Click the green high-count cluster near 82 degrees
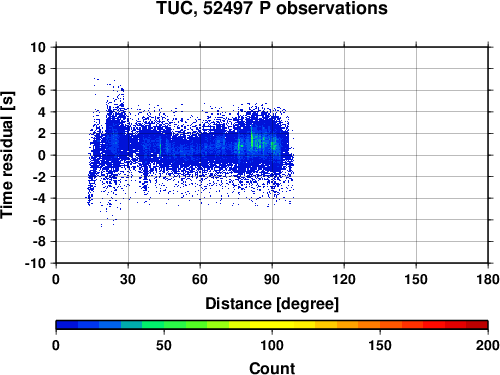The height and width of the screenshot is (375, 500). [252, 137]
